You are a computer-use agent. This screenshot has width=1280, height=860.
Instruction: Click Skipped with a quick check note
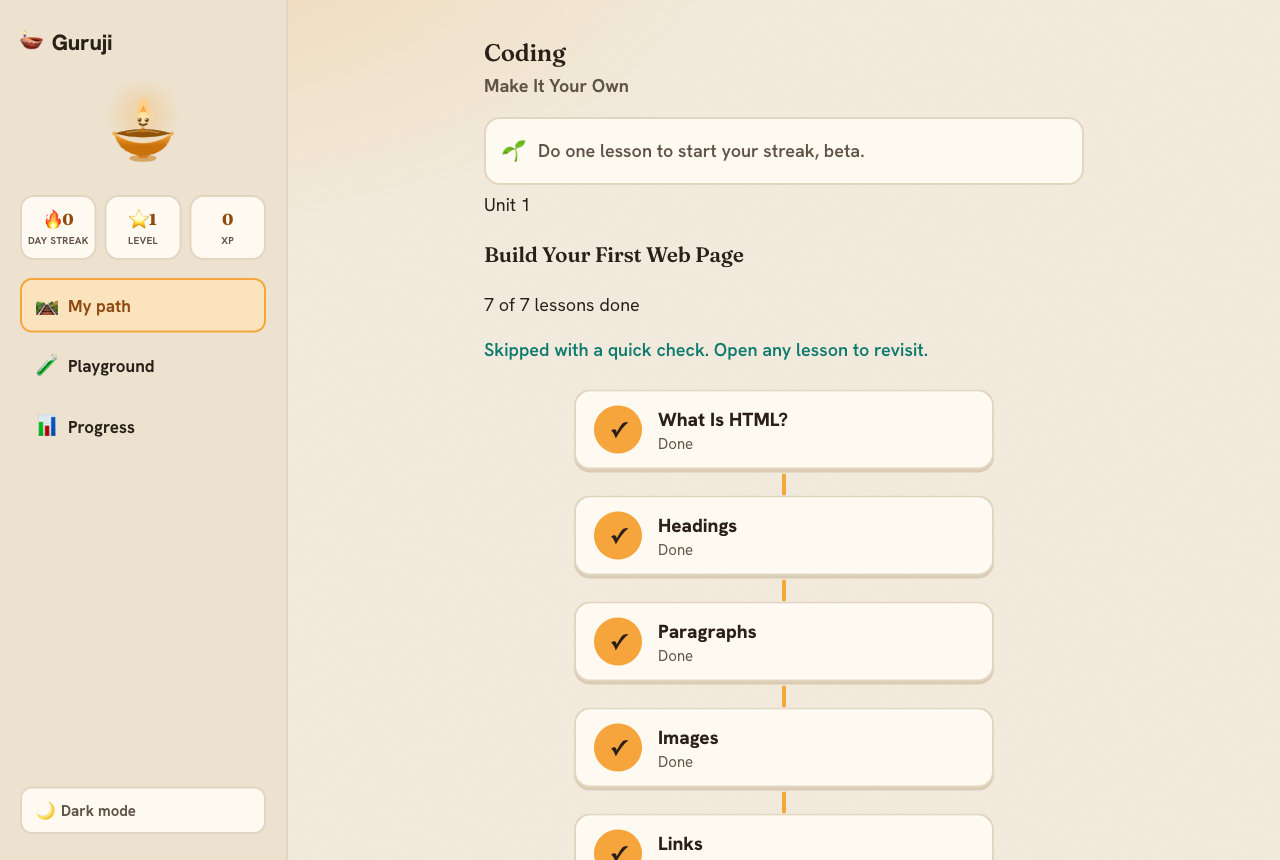point(706,350)
